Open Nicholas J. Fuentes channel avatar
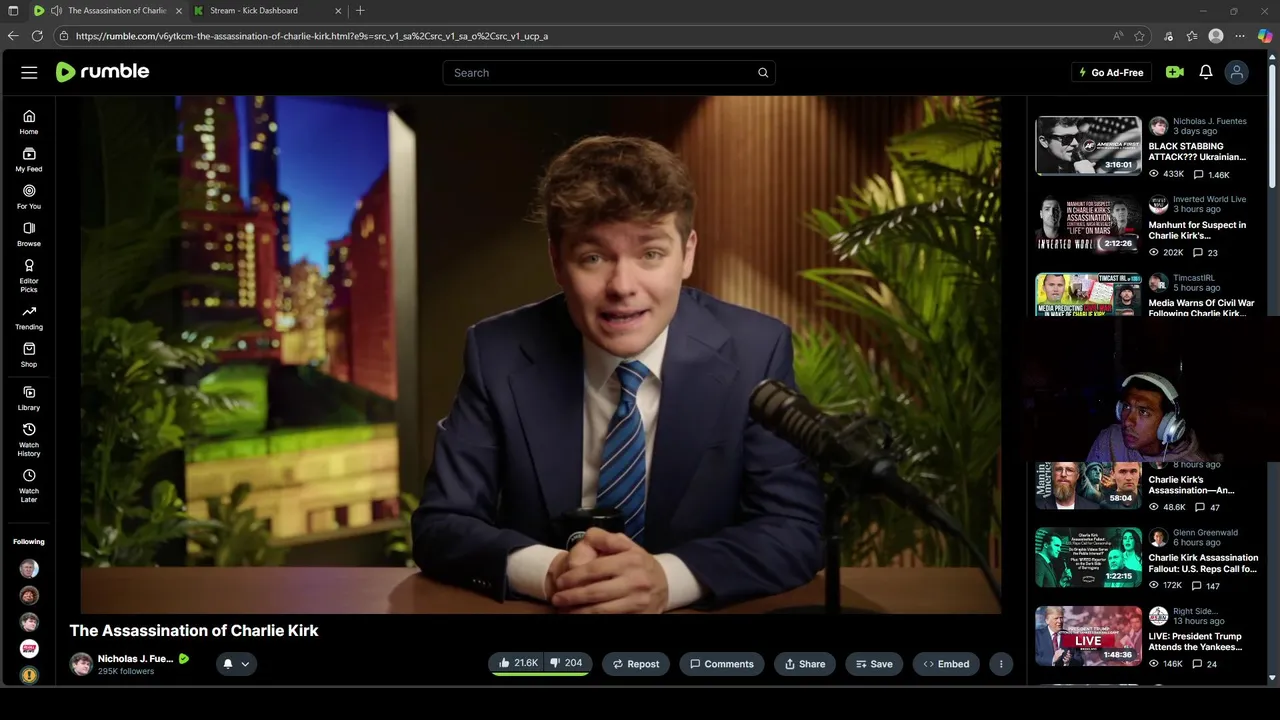The image size is (1280, 720). [x=81, y=664]
